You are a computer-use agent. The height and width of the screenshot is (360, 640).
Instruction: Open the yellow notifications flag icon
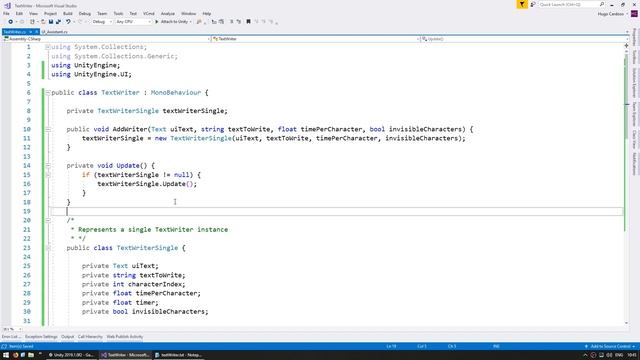tap(522, 4)
